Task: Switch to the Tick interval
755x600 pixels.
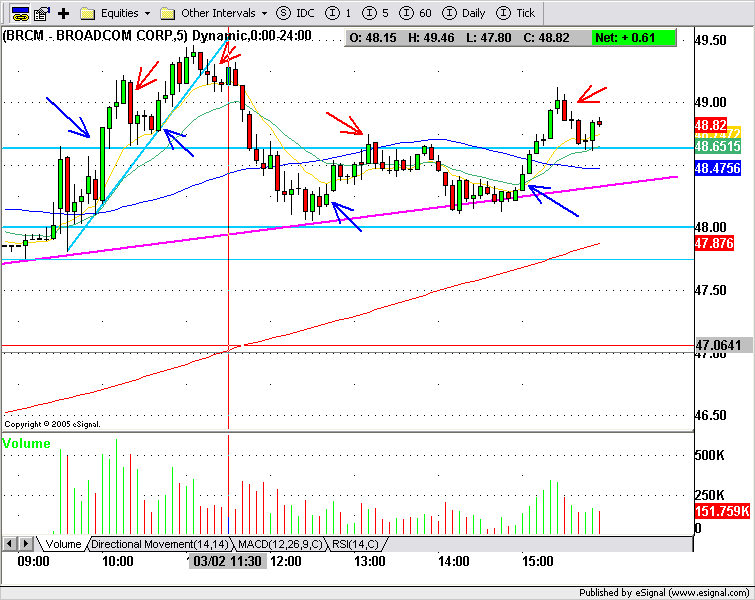Action: pyautogui.click(x=515, y=13)
